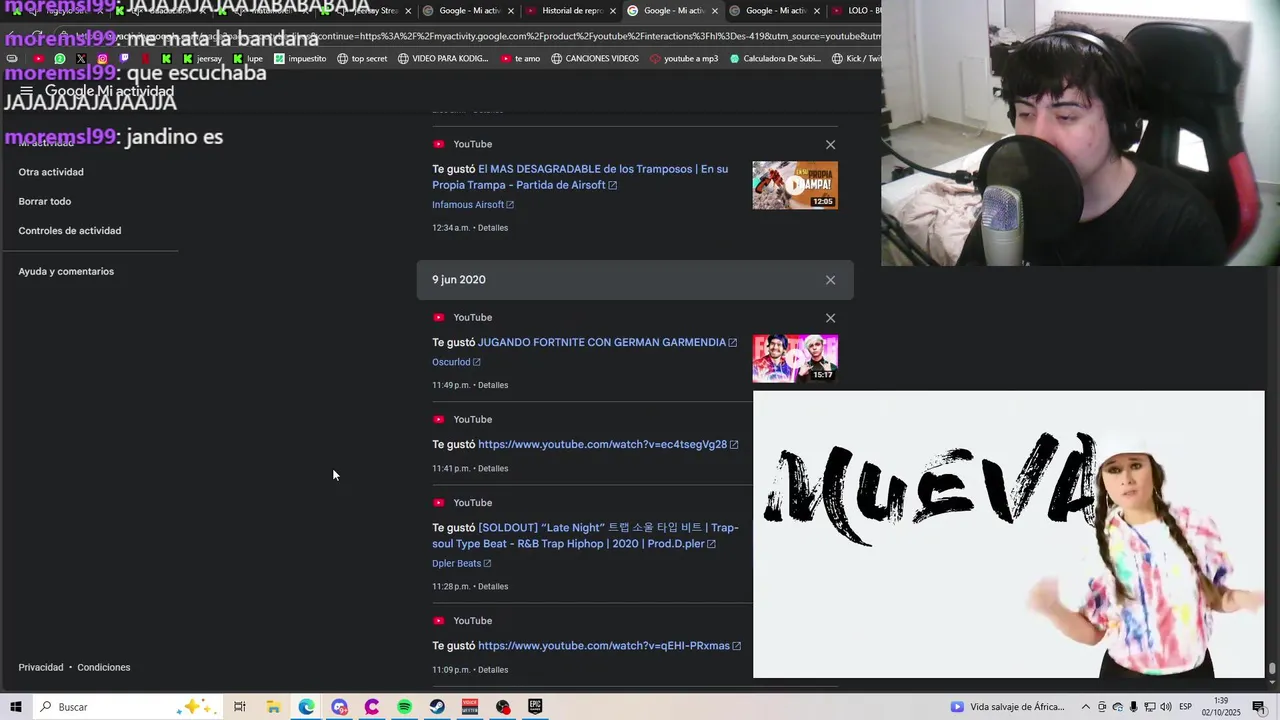
Task: Open the WhatsApp bookmark icon
Action: tap(59, 58)
